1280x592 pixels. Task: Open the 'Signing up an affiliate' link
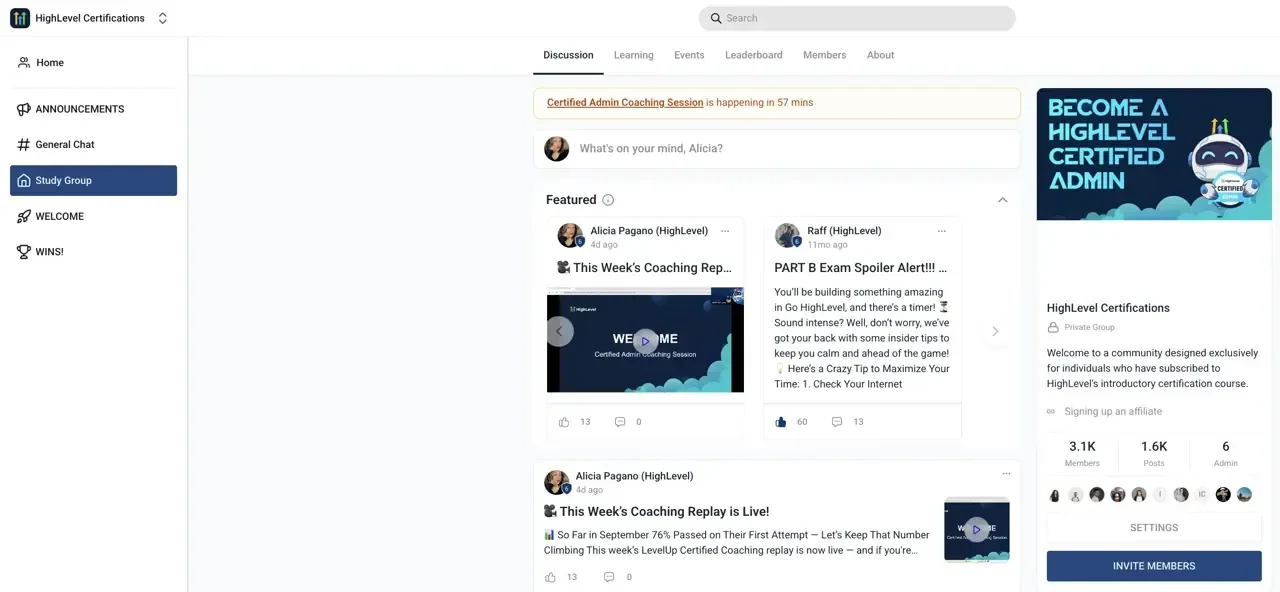coord(1113,412)
